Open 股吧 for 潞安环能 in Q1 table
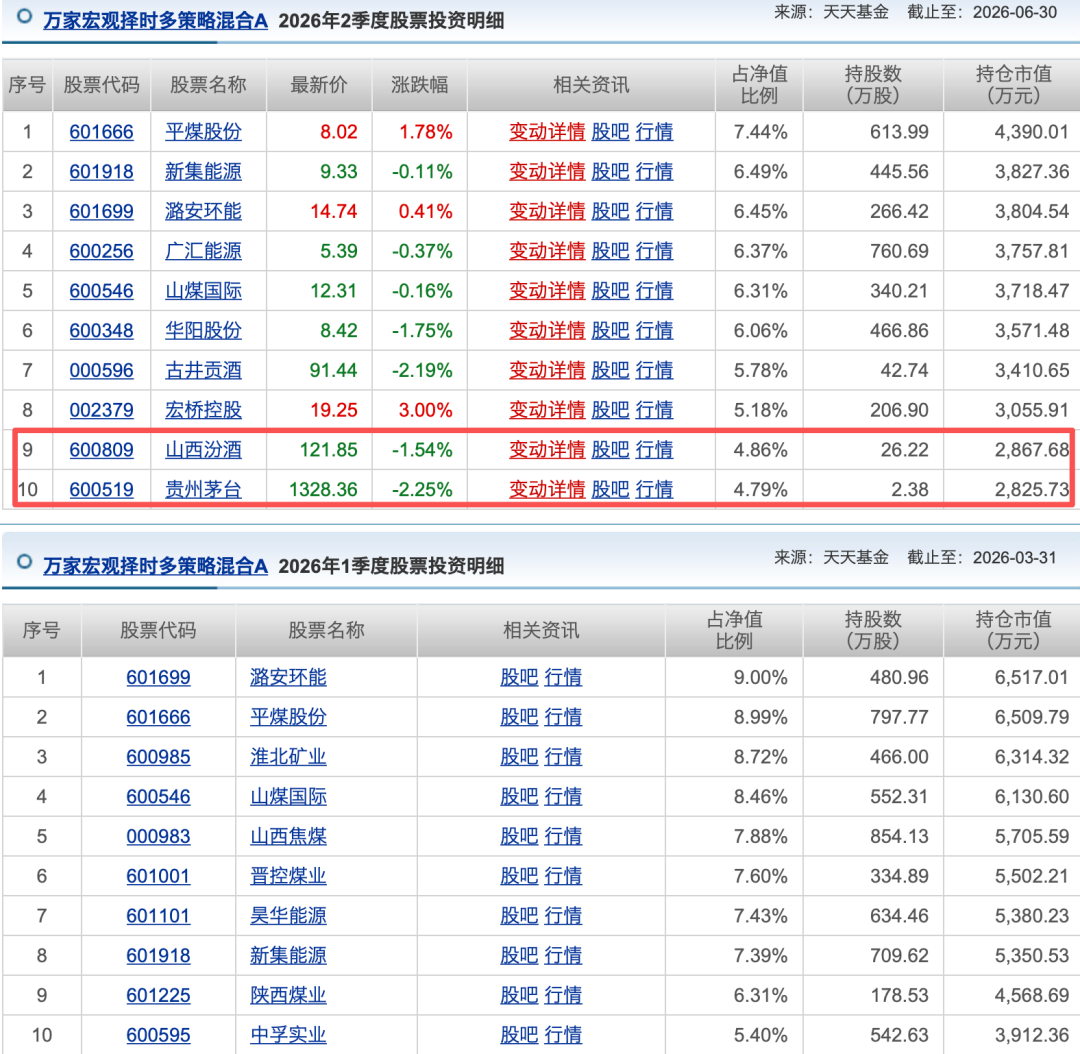Image resolution: width=1080 pixels, height=1054 pixels. 519,677
